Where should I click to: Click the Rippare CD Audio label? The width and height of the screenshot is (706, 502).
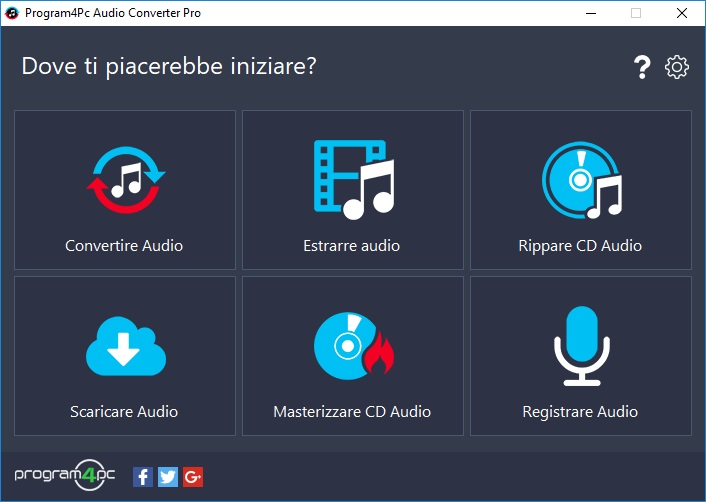click(580, 246)
